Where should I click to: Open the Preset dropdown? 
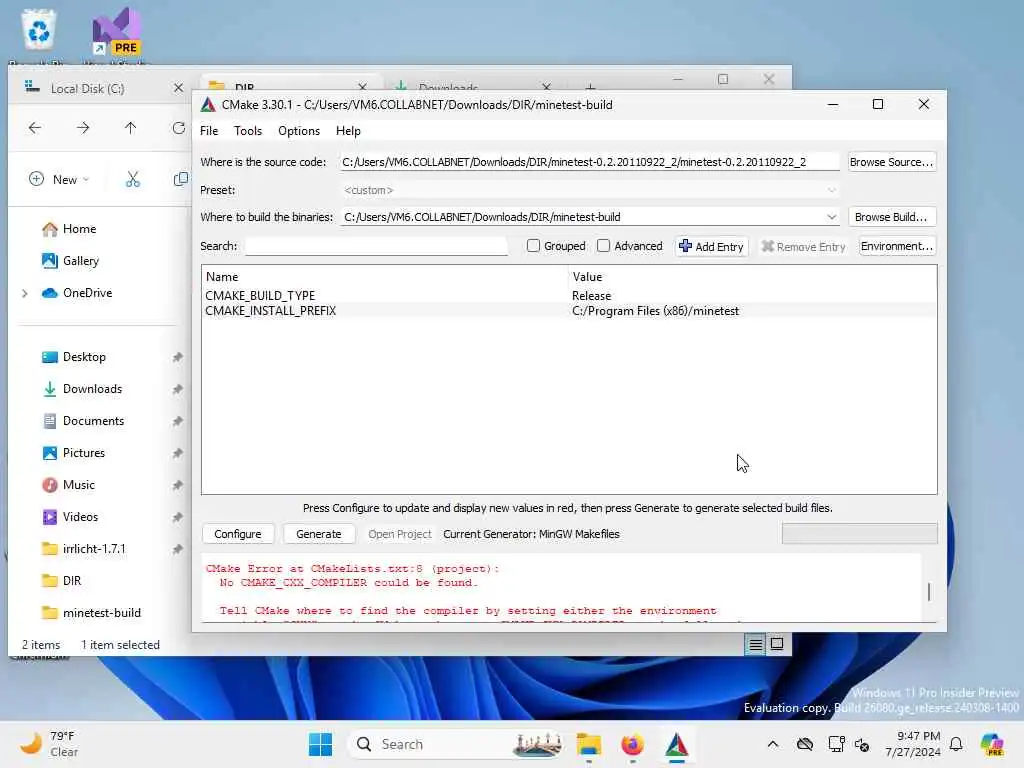click(589, 190)
